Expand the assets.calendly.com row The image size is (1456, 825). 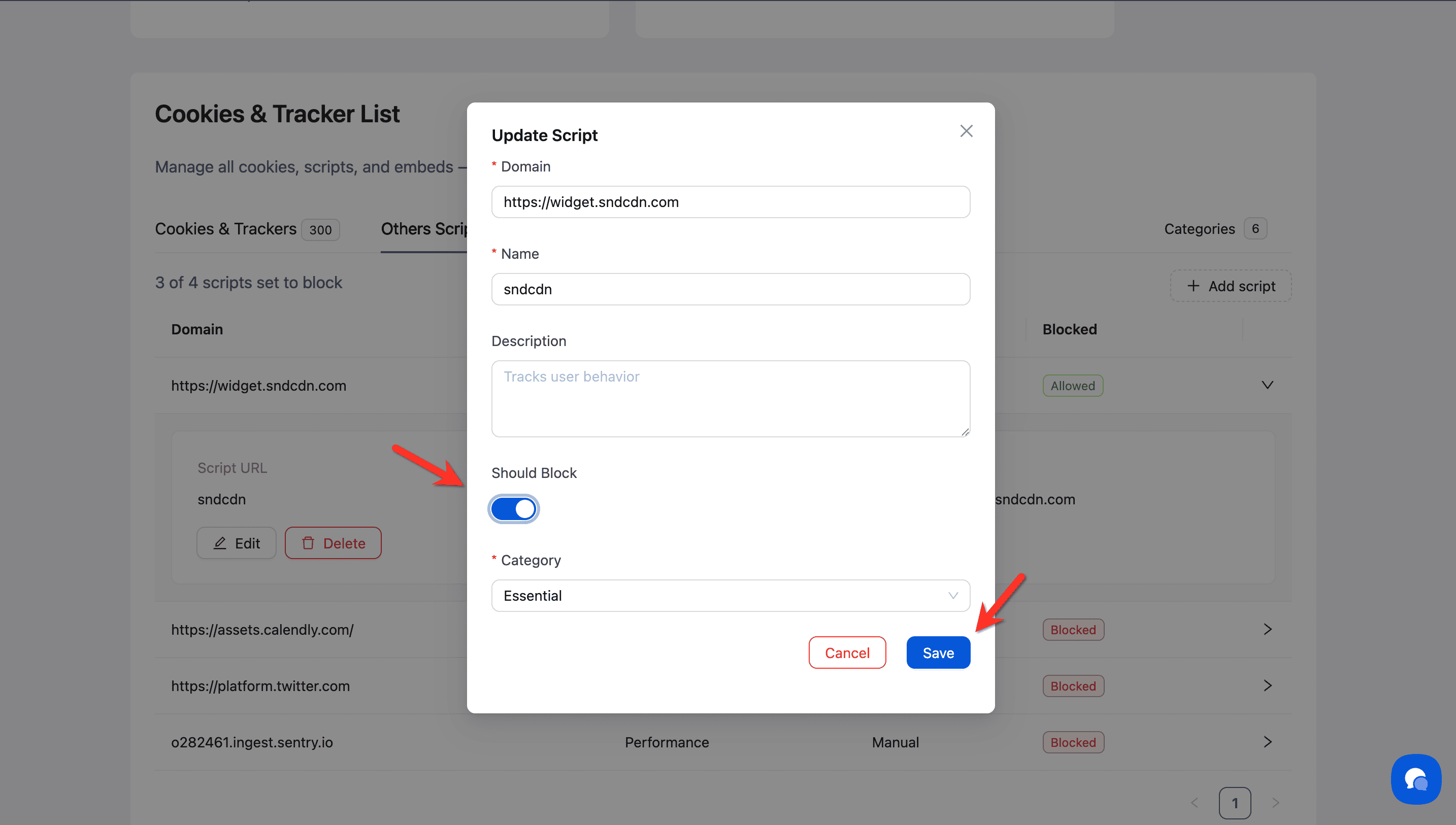point(1267,630)
